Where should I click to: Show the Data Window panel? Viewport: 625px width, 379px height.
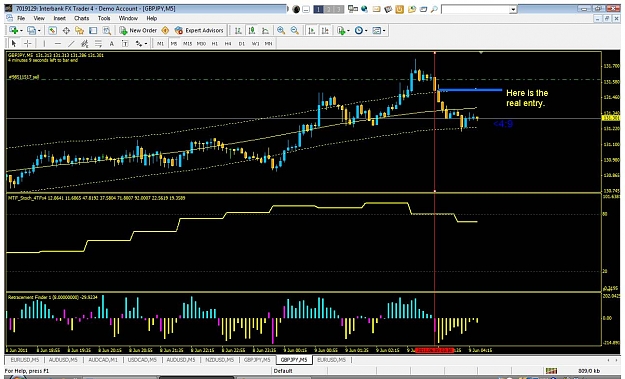[x=66, y=30]
